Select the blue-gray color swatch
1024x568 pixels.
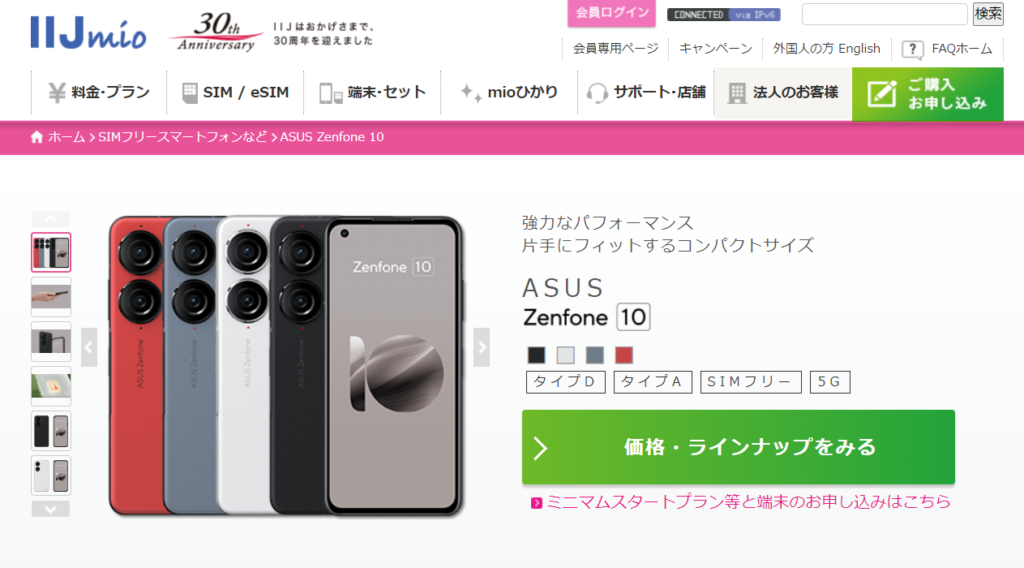coord(595,355)
